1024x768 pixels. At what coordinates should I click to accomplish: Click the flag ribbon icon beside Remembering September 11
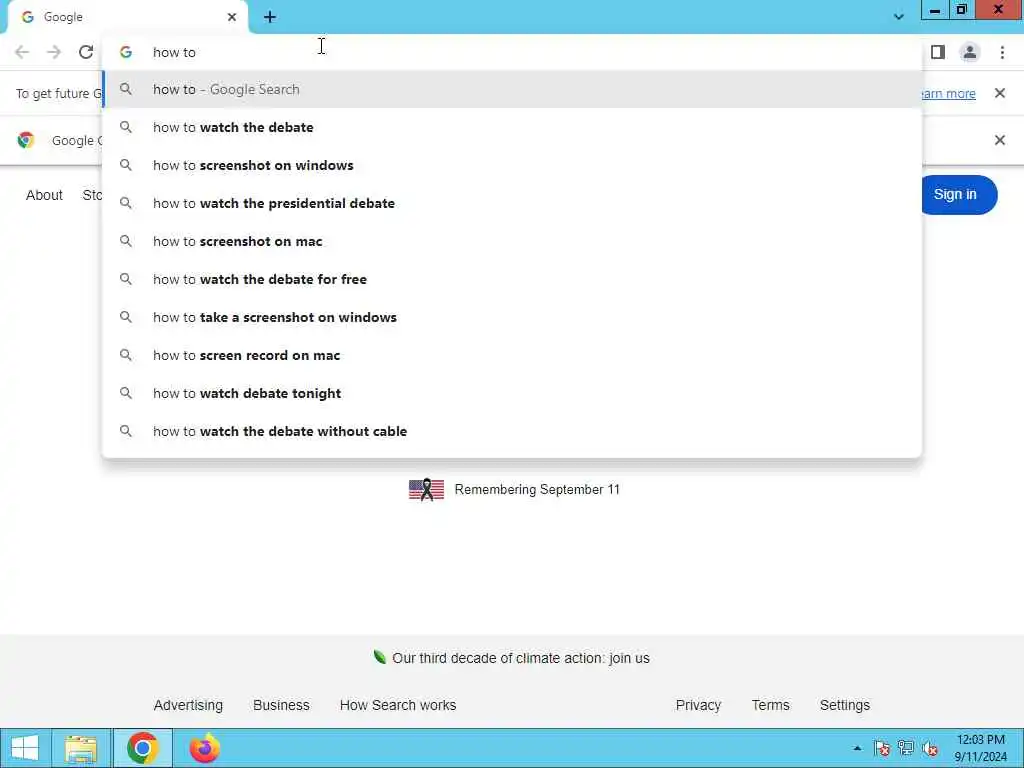426,489
